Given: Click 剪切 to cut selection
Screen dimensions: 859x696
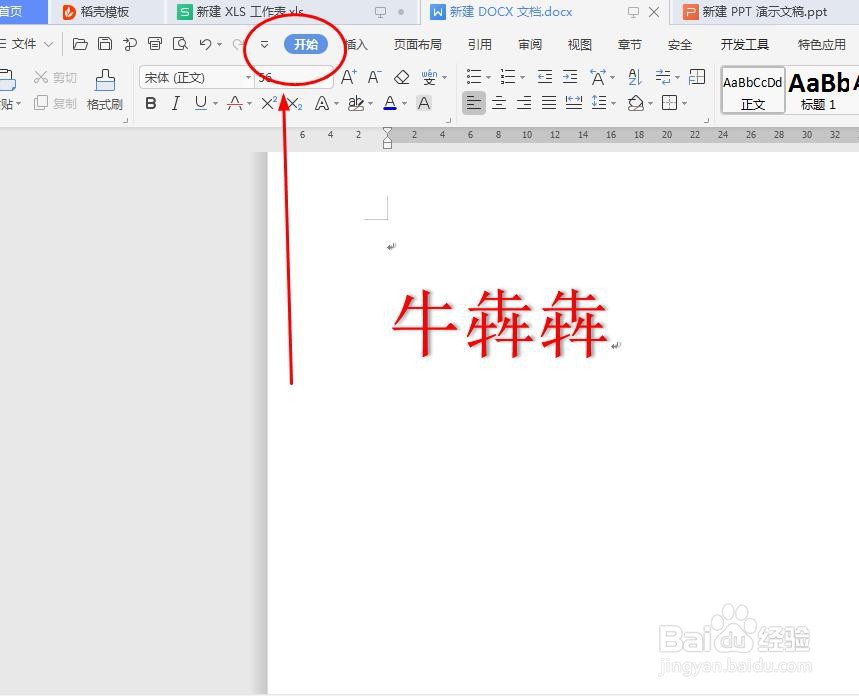Looking at the screenshot, I should pyautogui.click(x=55, y=77).
